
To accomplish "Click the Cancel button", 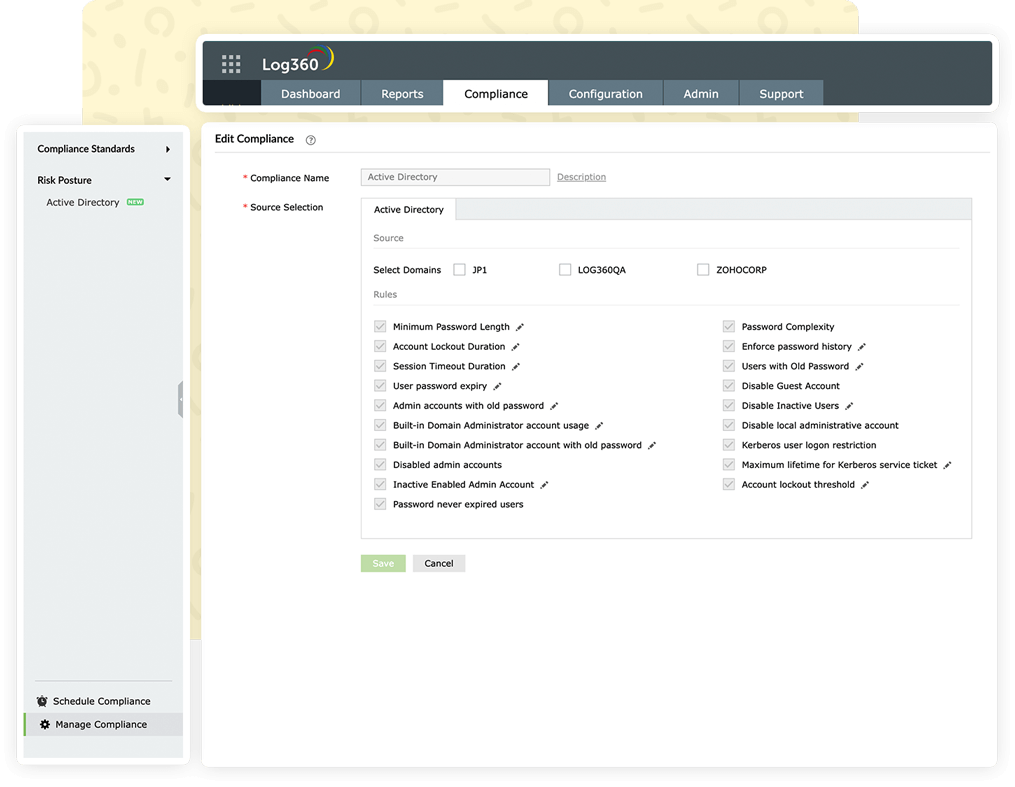I will [x=438, y=563].
